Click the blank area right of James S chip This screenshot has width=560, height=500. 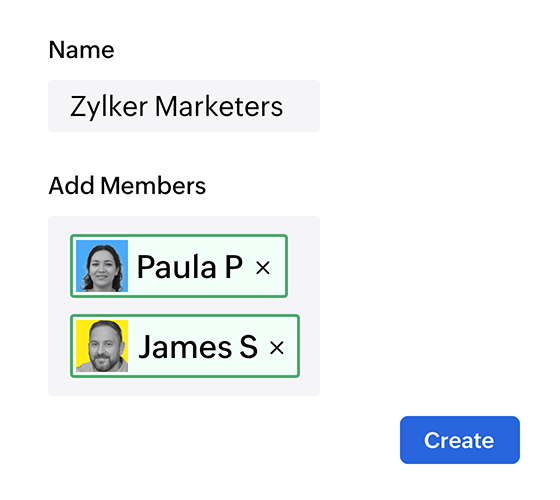tap(310, 346)
